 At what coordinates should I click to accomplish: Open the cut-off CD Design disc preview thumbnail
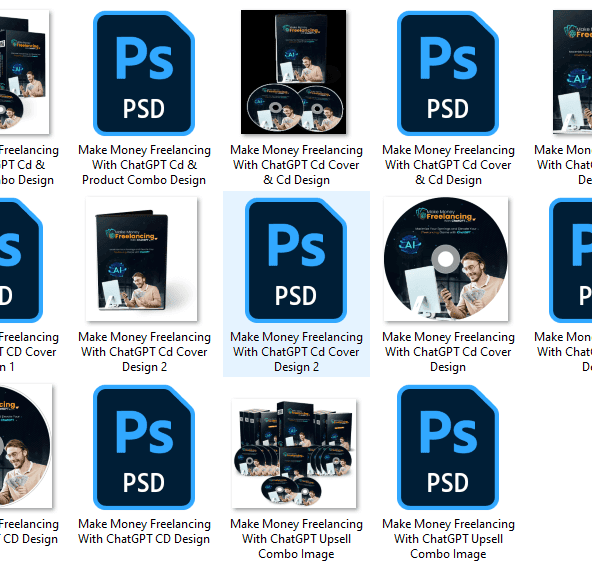coord(26,446)
